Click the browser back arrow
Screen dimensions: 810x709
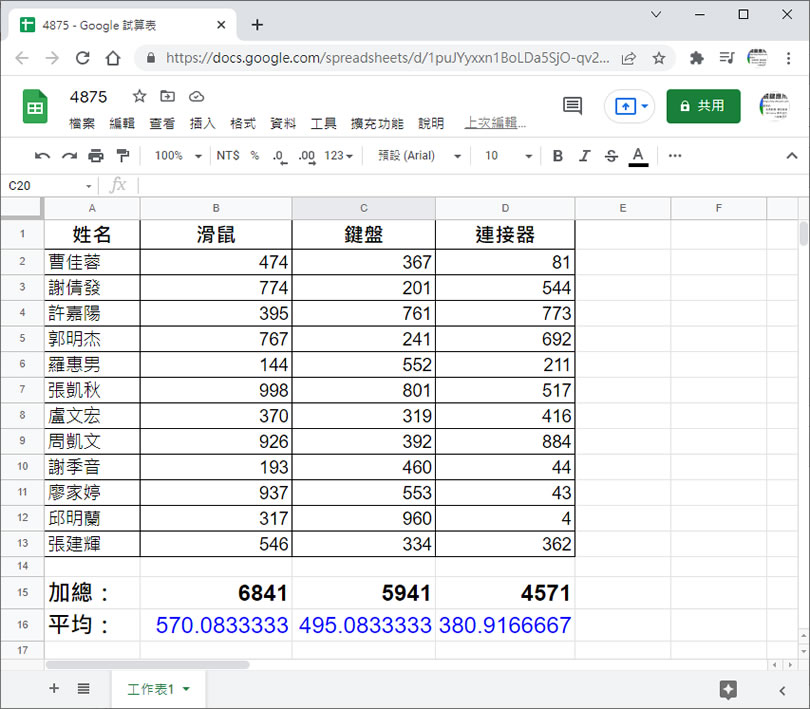coord(22,58)
